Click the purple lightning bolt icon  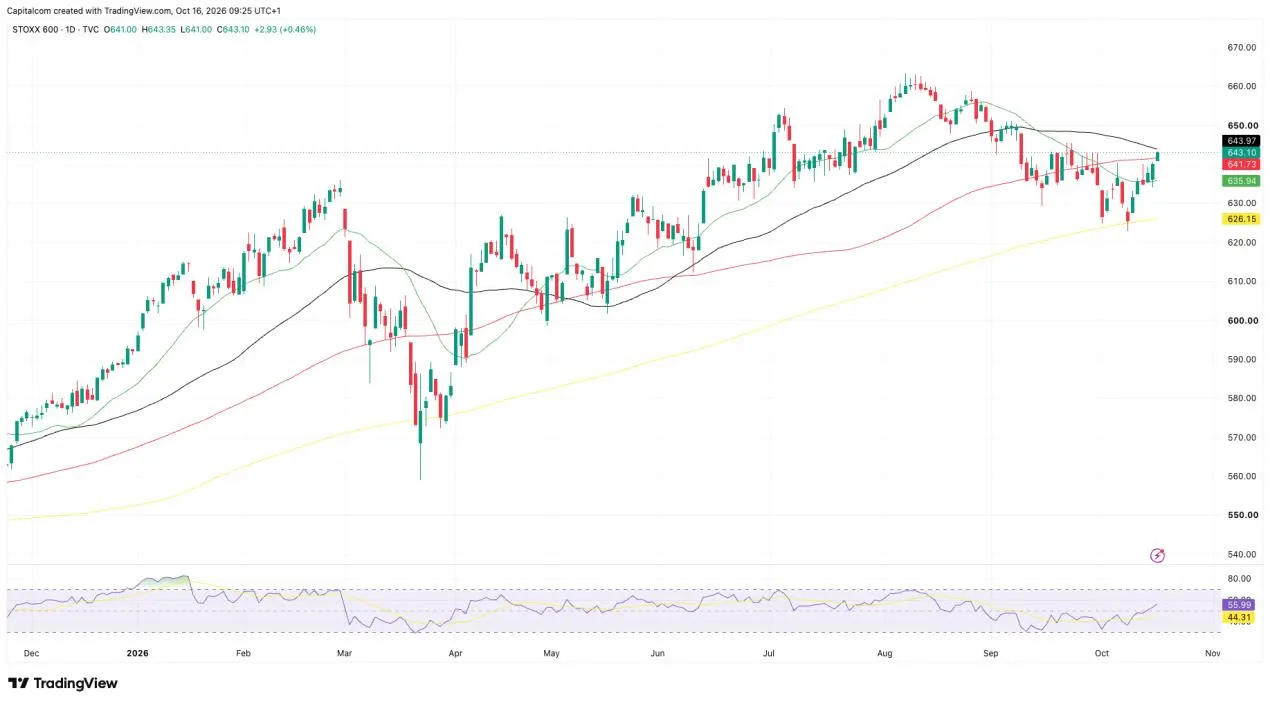(1158, 555)
